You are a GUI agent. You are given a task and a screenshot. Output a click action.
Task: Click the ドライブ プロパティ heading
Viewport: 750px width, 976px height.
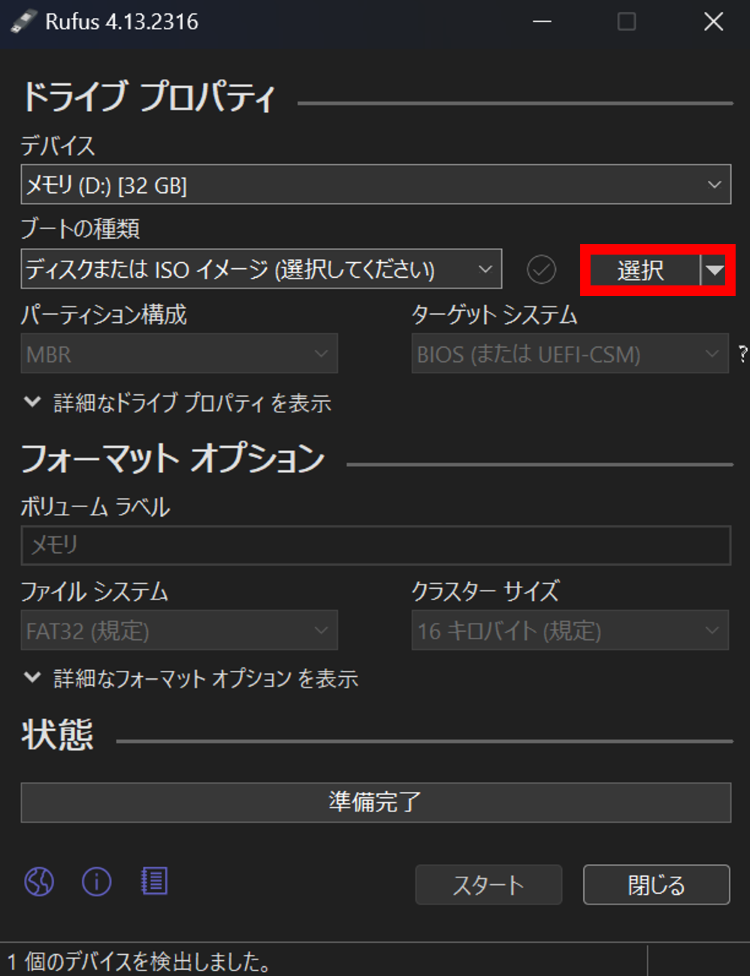tap(148, 96)
